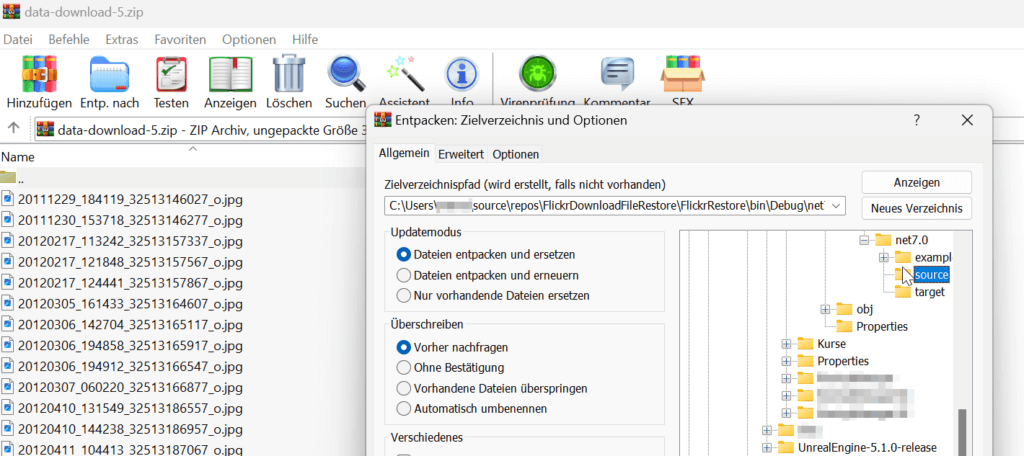Viewport: 1024px width, 456px height.
Task: Click the Testen archive icon
Action: coord(171,77)
